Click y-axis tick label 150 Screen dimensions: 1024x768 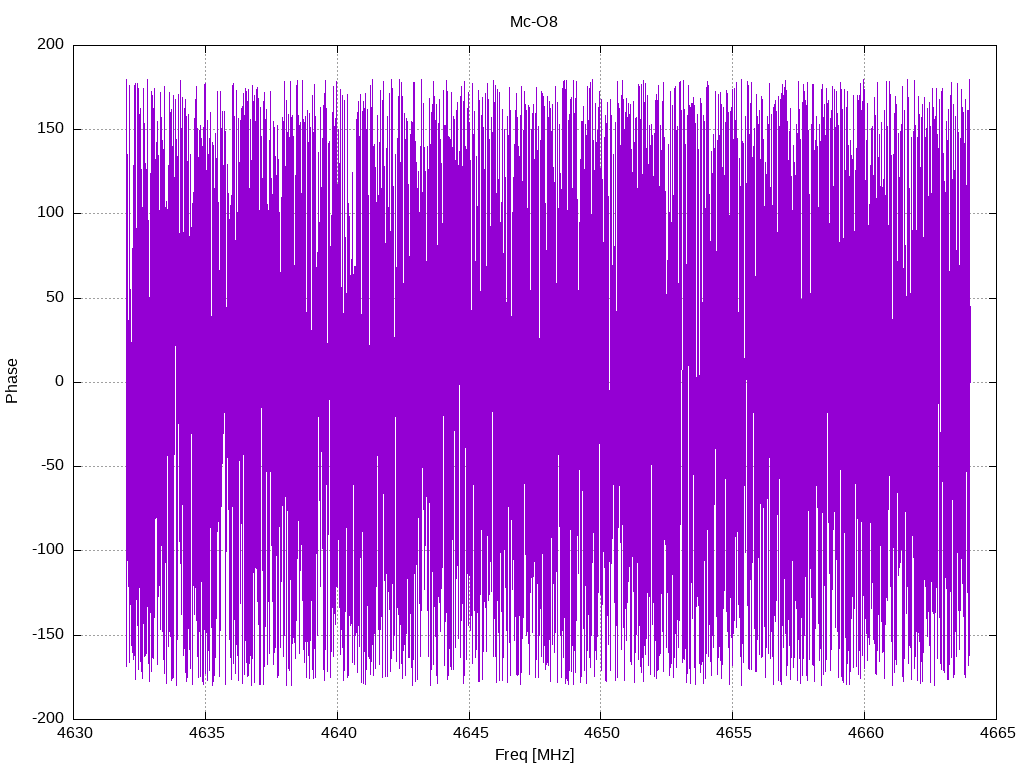(51, 129)
